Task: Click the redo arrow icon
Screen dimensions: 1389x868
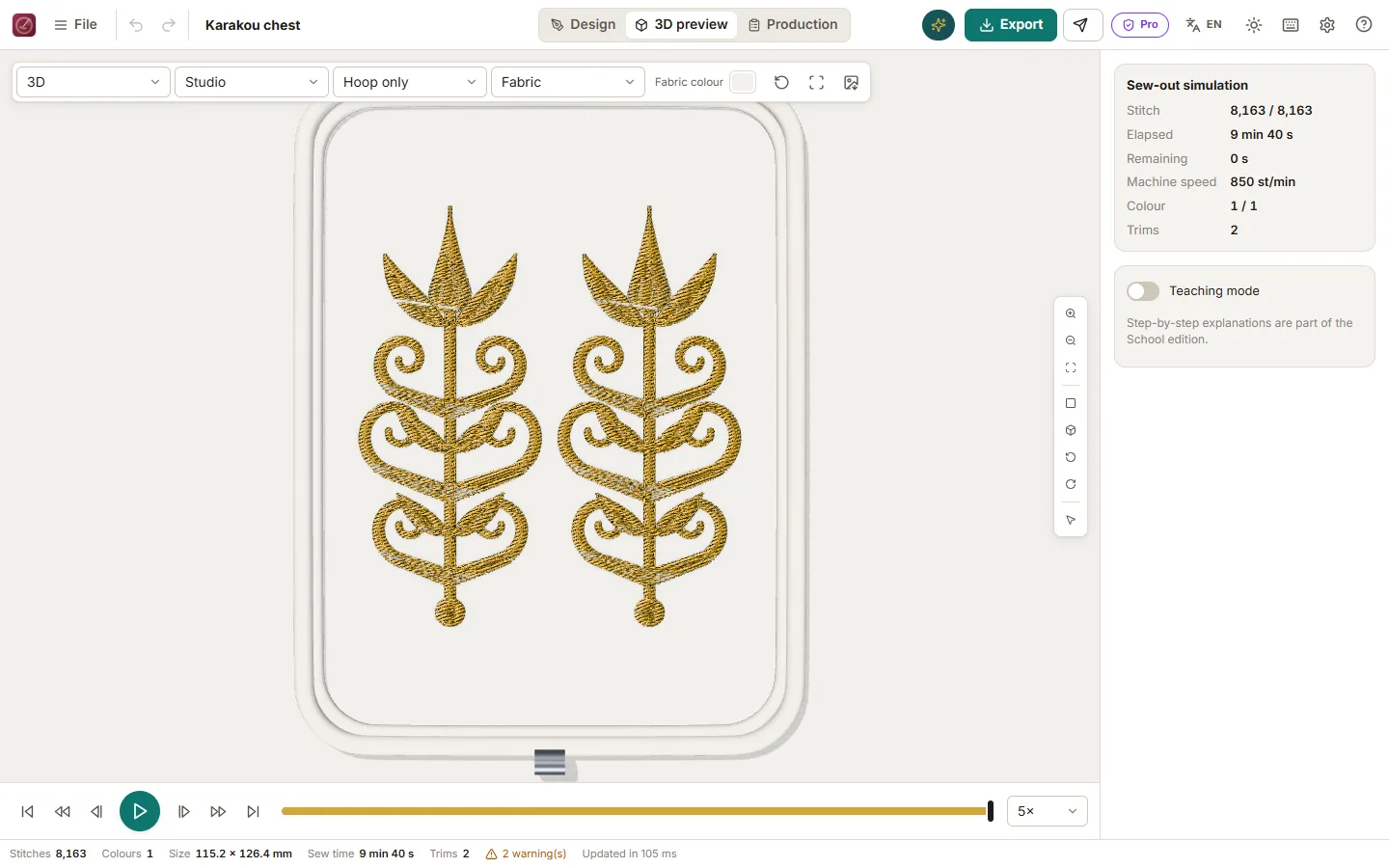Action: pyautogui.click(x=169, y=25)
